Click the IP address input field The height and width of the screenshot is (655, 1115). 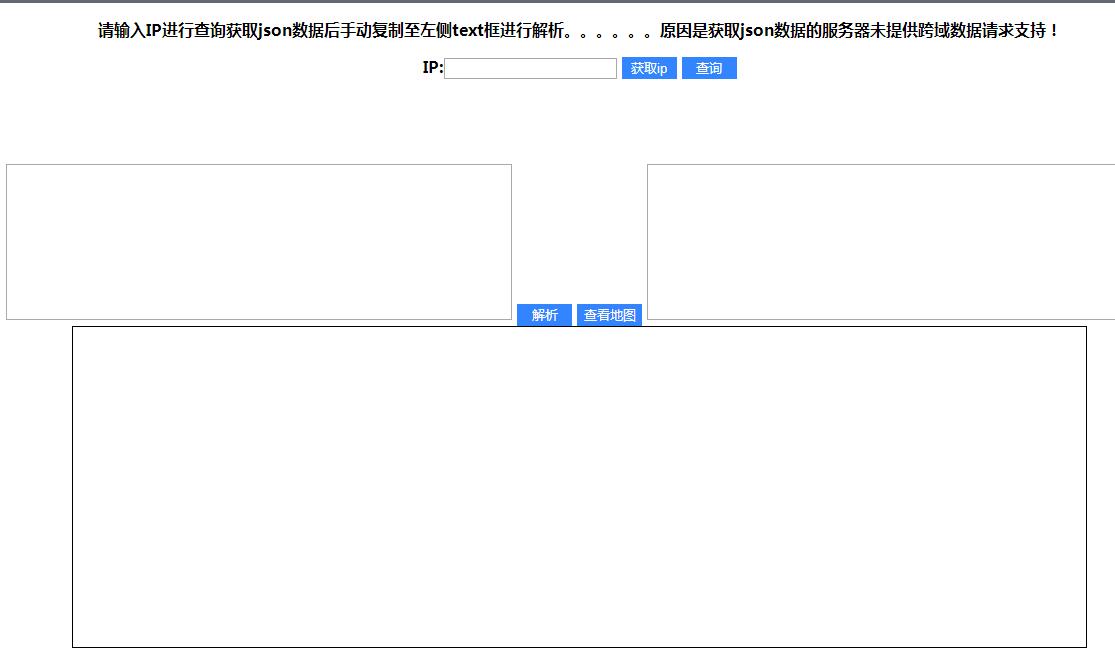(x=530, y=68)
